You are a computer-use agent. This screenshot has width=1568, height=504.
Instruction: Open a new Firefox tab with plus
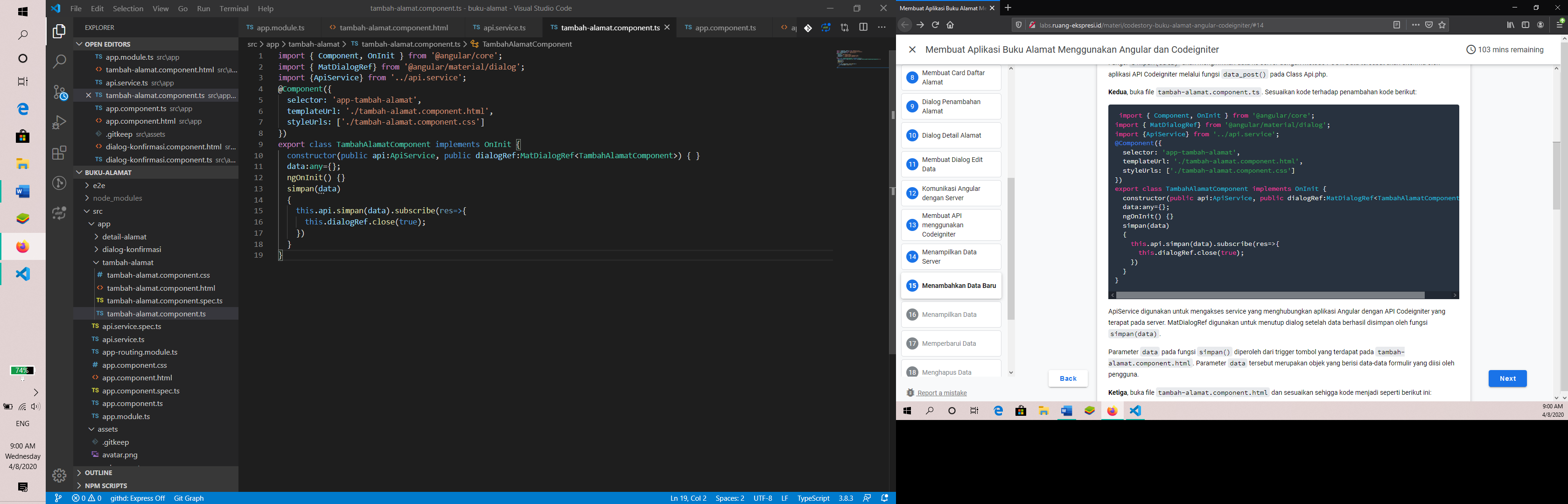[1008, 8]
